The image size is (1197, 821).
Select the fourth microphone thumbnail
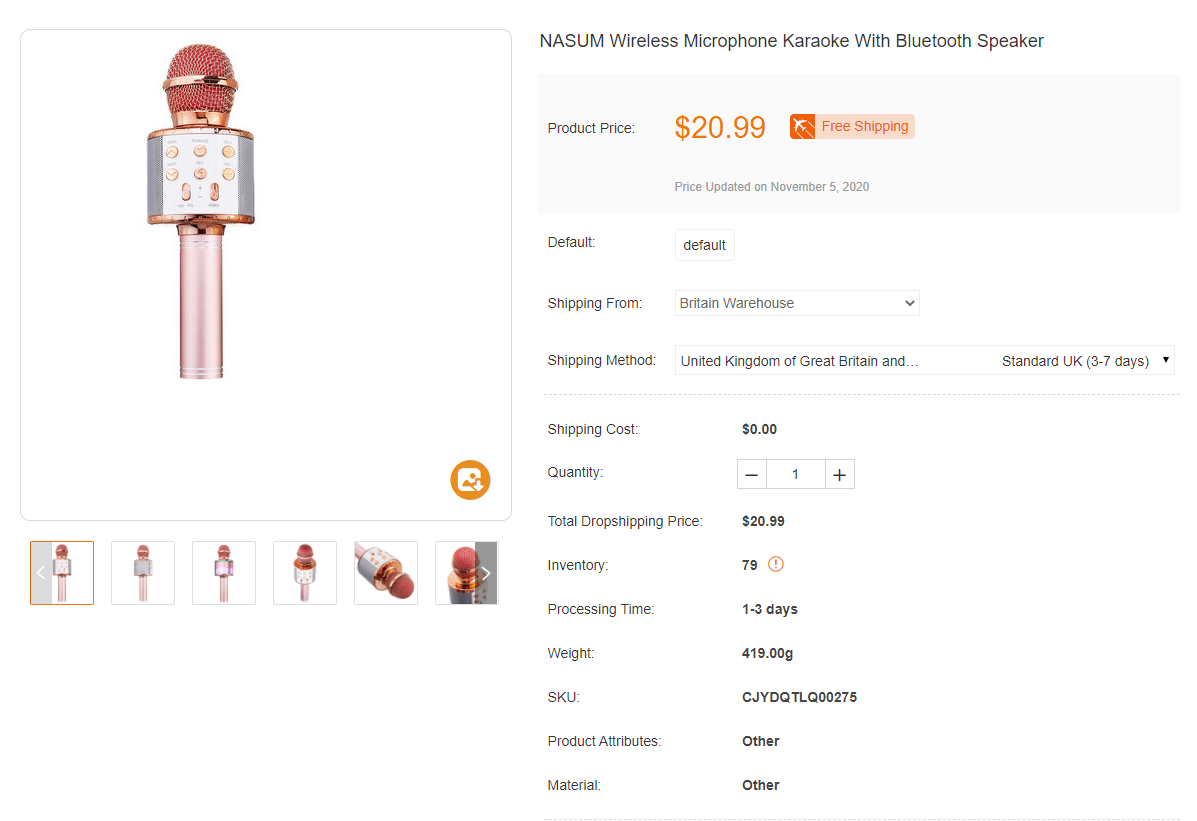pos(305,573)
